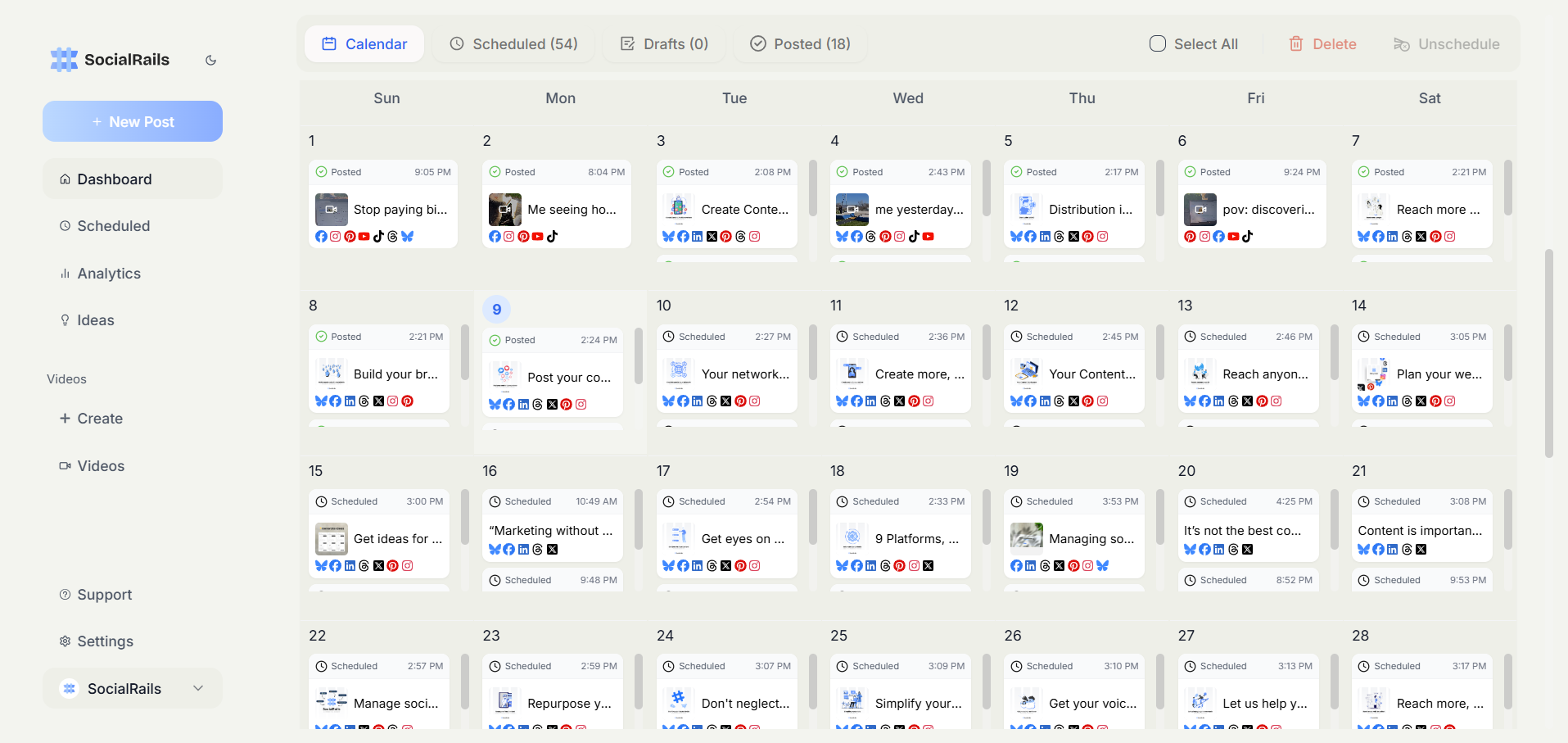Open the Videos sidebar item

(x=133, y=465)
